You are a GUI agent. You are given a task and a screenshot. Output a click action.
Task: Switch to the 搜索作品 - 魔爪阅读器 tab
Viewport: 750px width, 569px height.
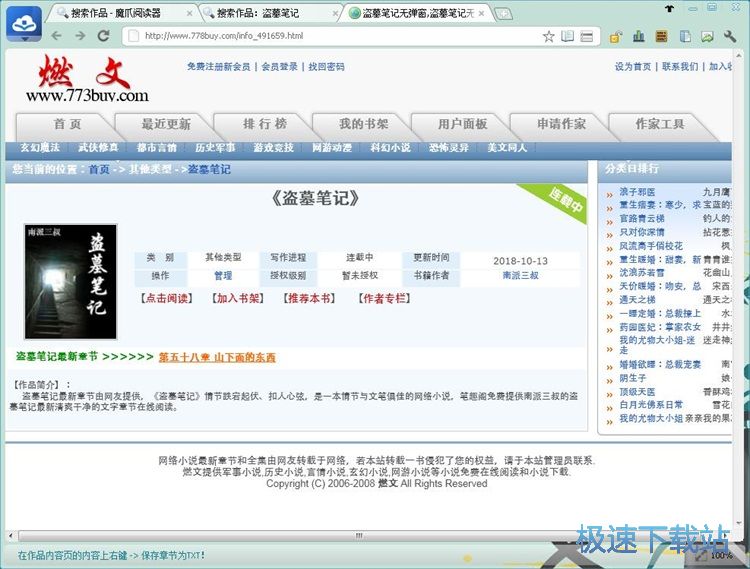click(120, 13)
